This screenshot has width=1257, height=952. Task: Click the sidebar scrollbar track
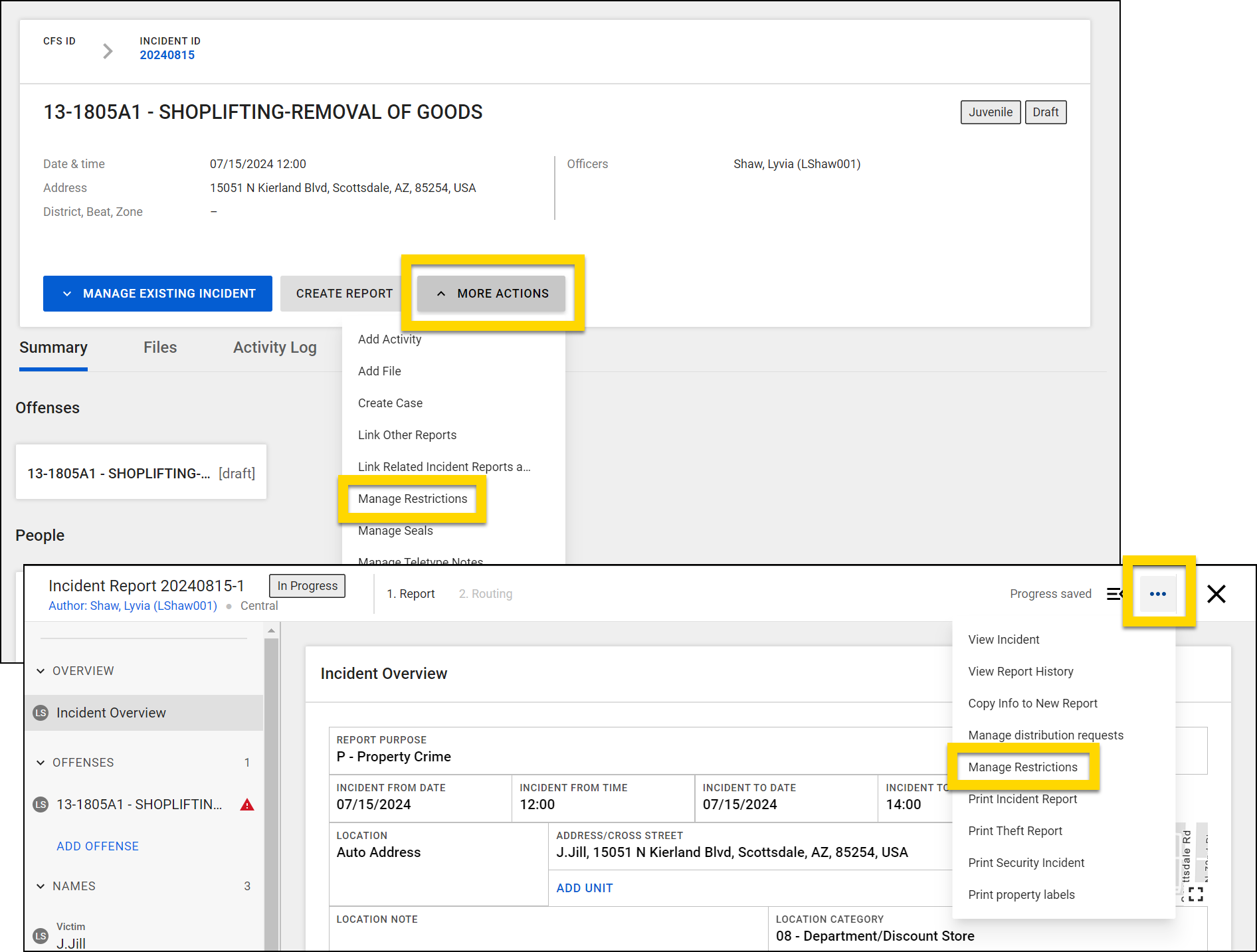[x=270, y=784]
